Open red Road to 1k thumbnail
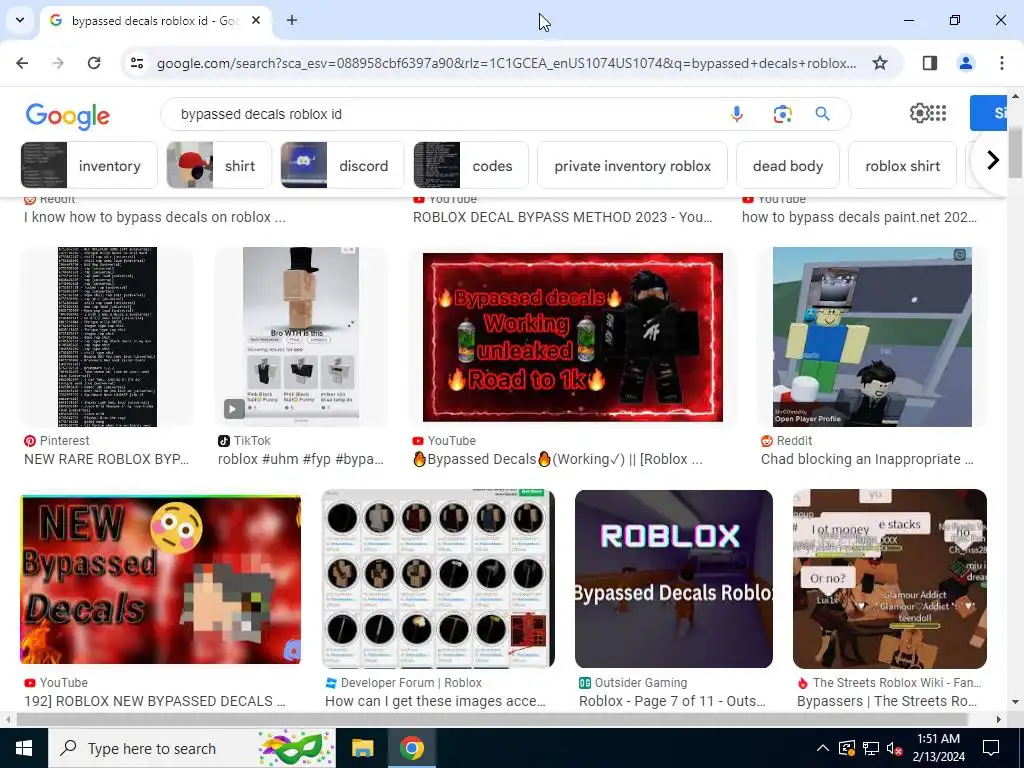 point(573,337)
